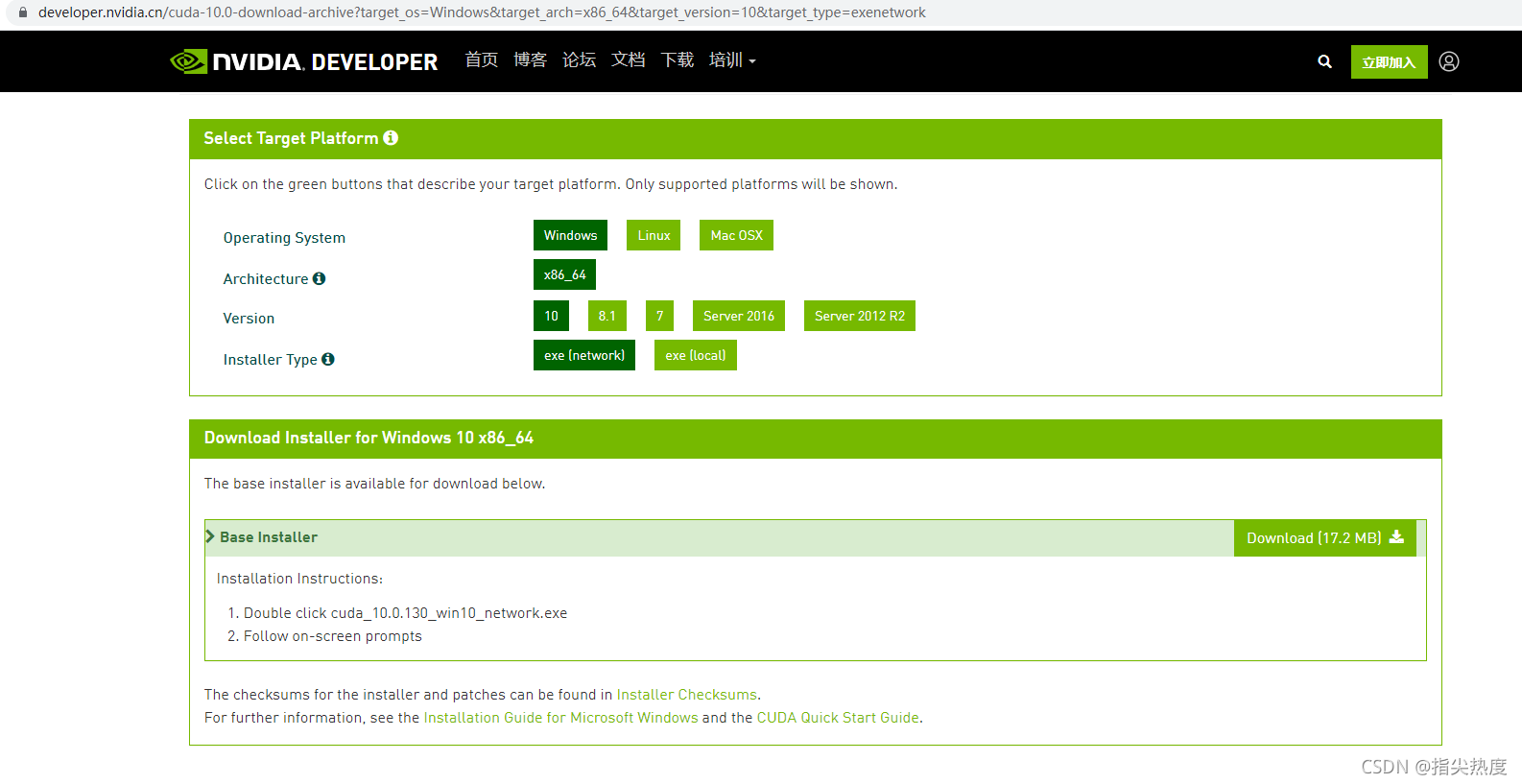
Task: Go to 首页 in the navigation
Action: pyautogui.click(x=482, y=60)
